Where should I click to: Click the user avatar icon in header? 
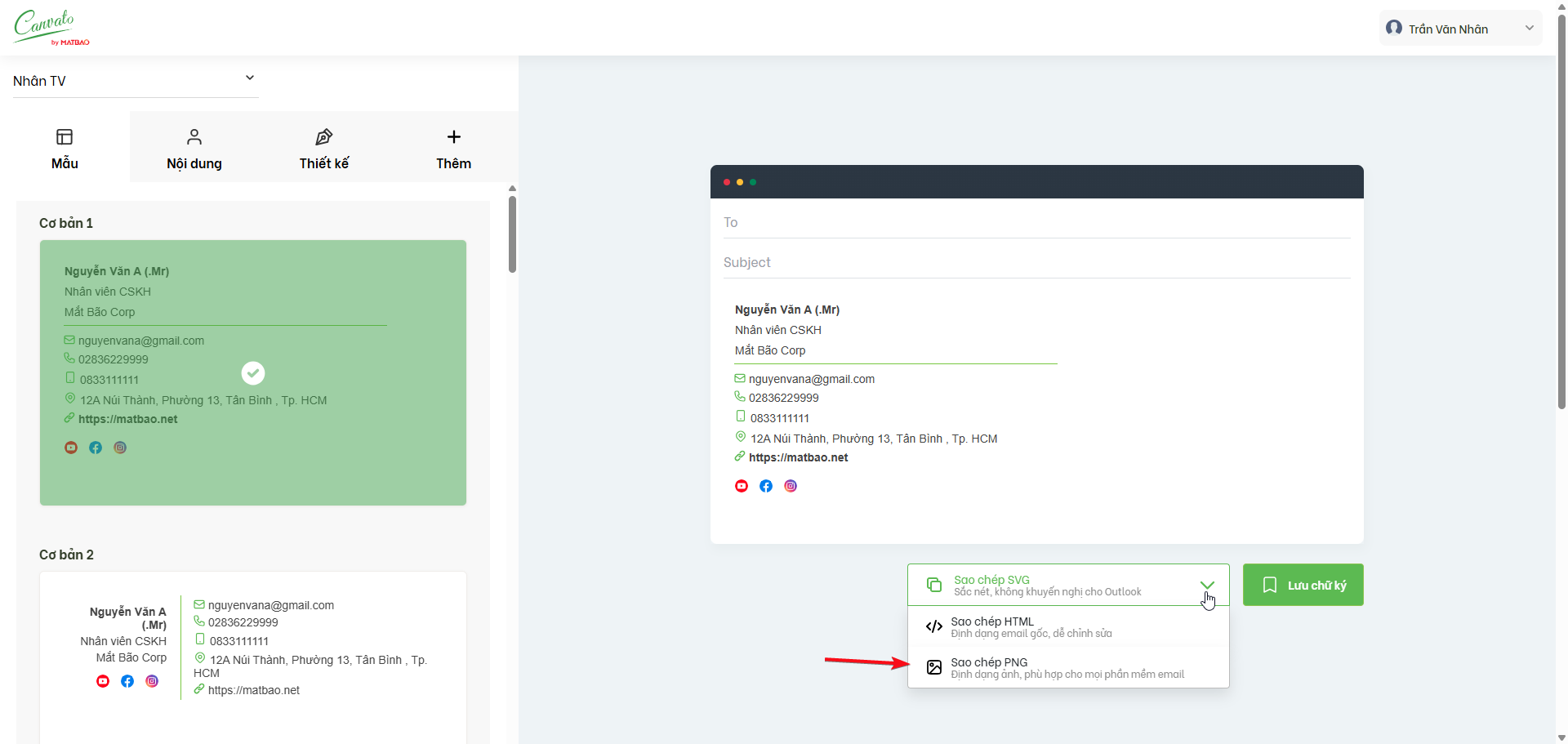coord(1394,29)
